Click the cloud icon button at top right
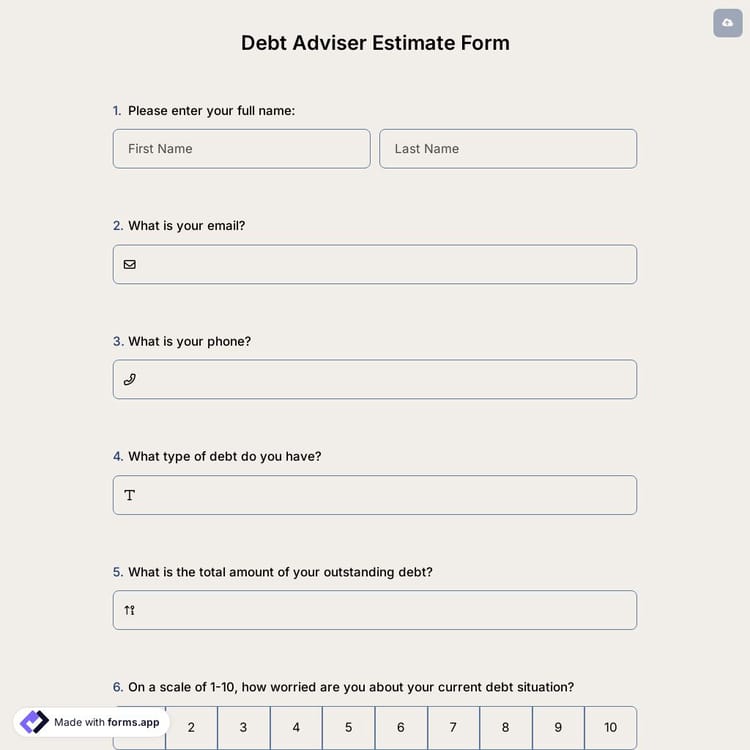The width and height of the screenshot is (750, 750). point(728,22)
